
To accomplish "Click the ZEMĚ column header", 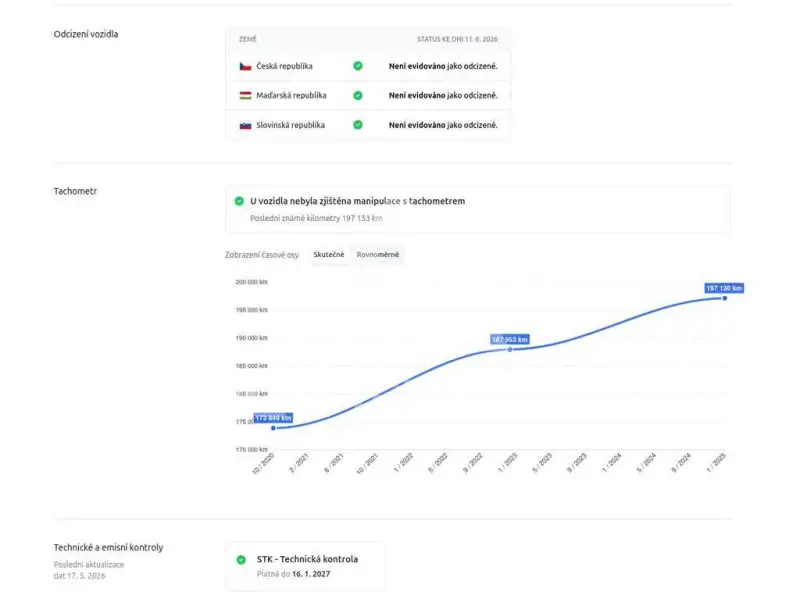I will point(248,39).
